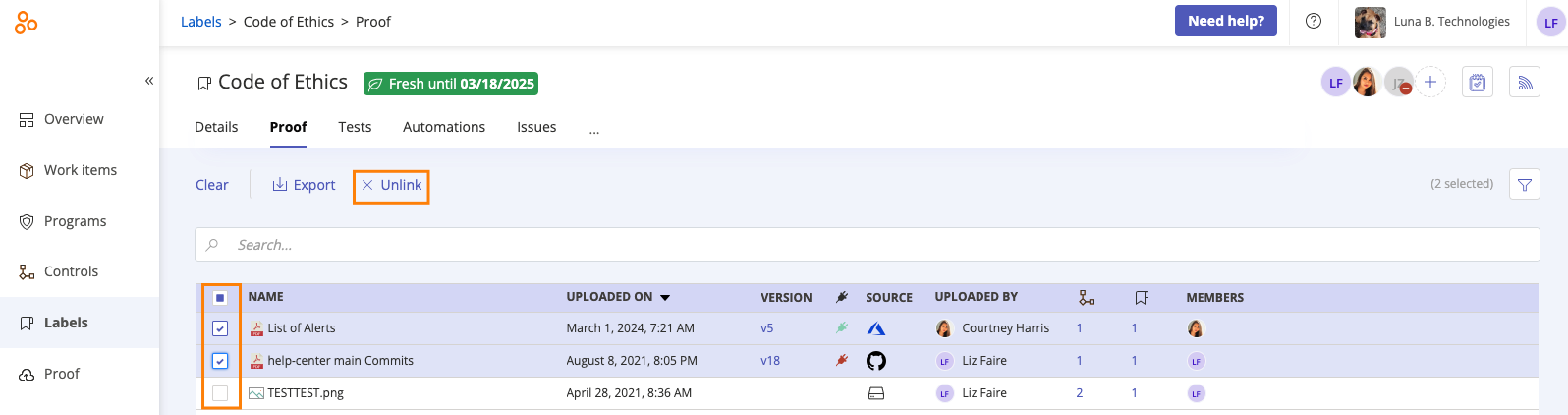
Task: Open the Luna B. Technologies account menu
Action: point(1432,22)
